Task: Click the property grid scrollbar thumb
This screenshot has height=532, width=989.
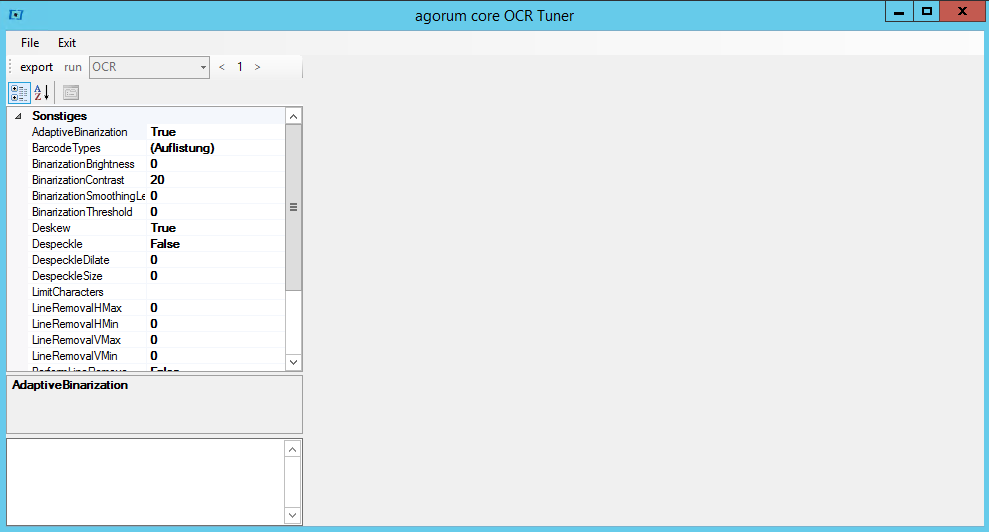Action: pos(293,207)
